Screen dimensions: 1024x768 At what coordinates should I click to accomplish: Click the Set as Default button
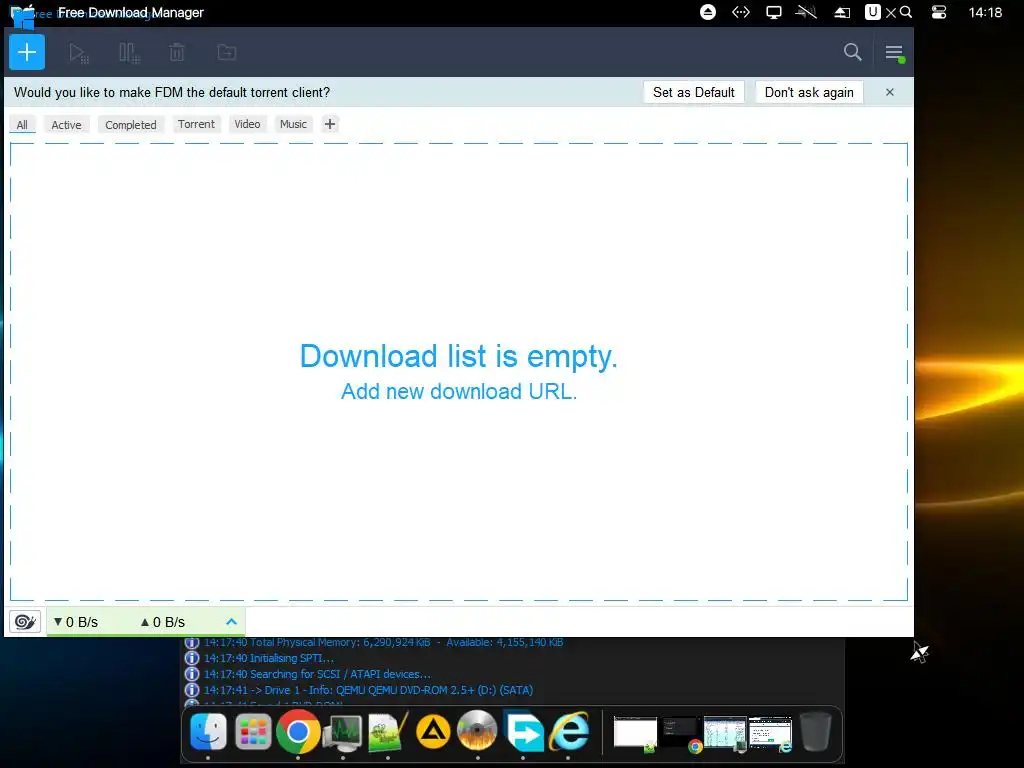tap(694, 92)
